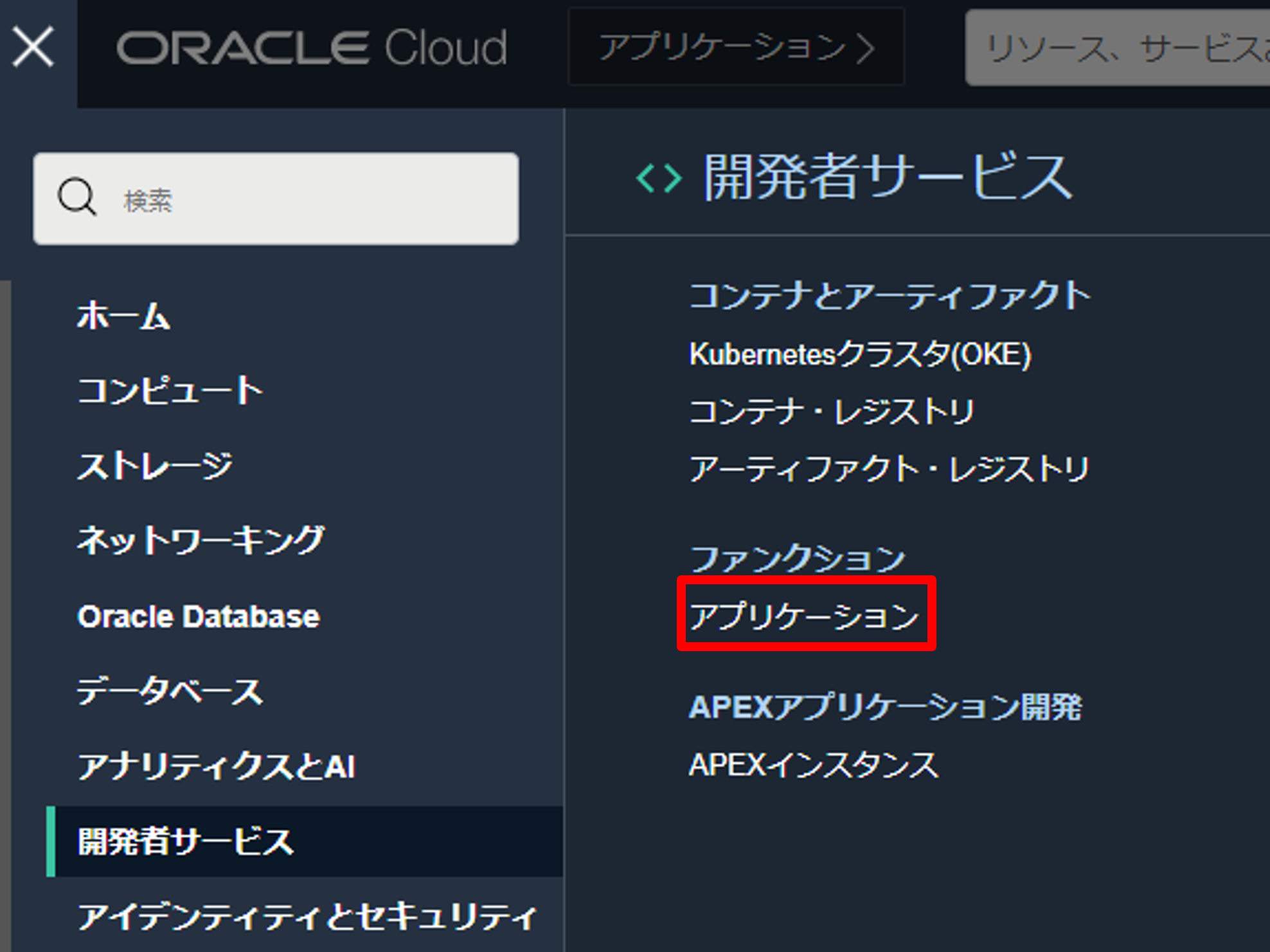Type in the 検索 menu search field
Viewport: 1270px width, 952px height.
[309, 199]
